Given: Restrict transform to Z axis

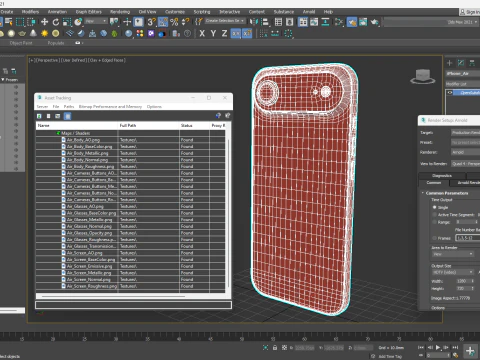Looking at the screenshot, I should 224,33.
